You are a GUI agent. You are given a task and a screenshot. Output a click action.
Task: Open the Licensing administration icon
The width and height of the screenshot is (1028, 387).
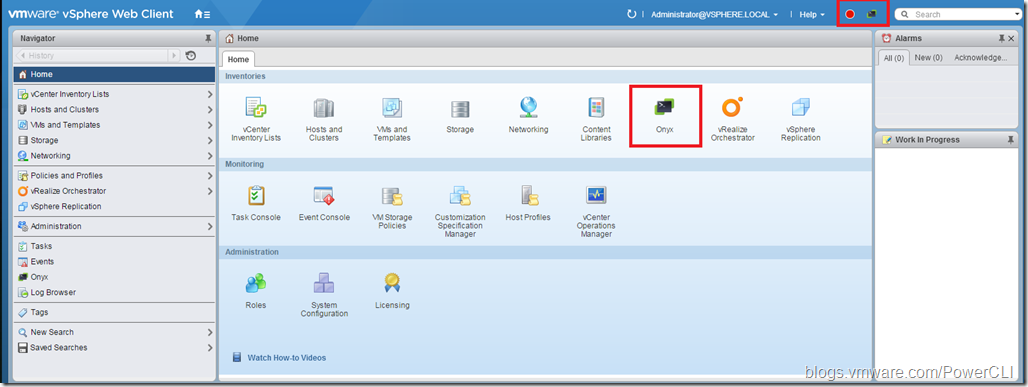[392, 291]
